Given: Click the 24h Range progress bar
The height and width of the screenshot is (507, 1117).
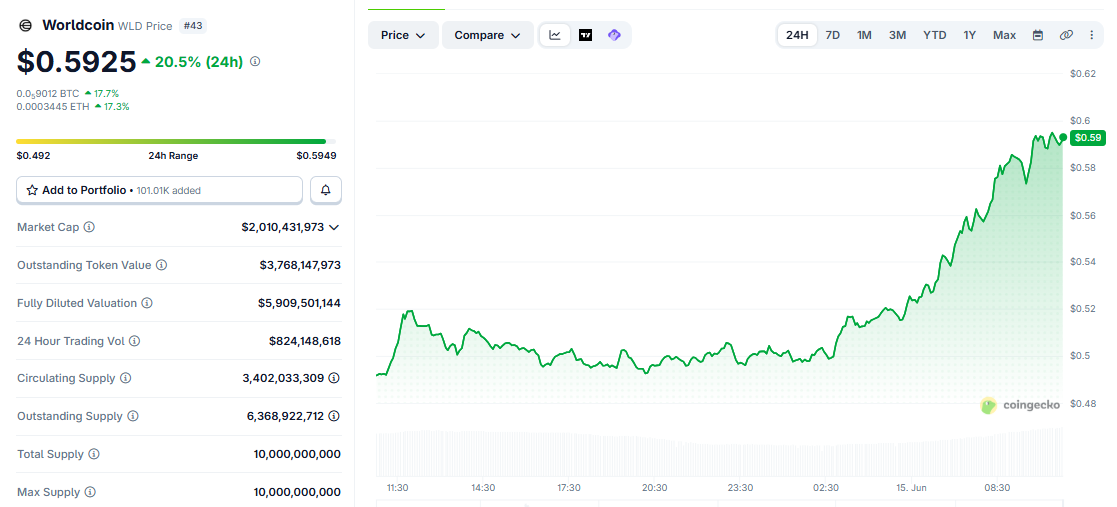Looking at the screenshot, I should point(176,142).
